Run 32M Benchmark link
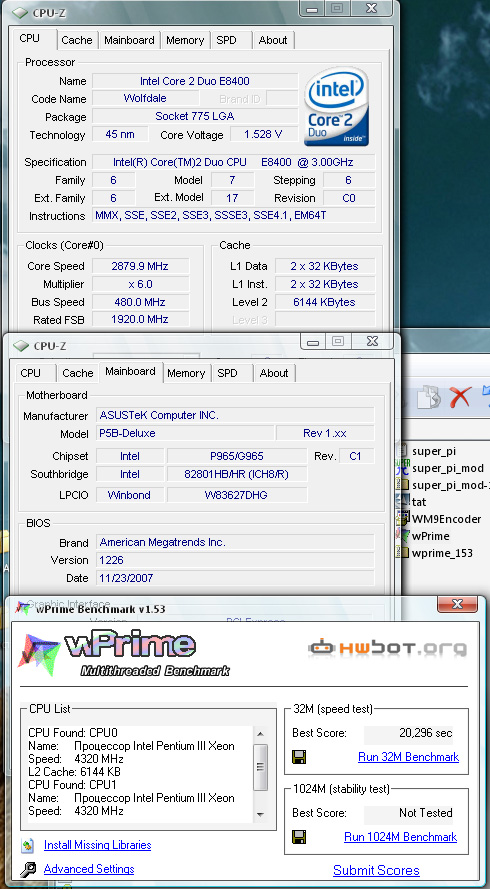Screen dimensions: 490x889 coord(408,757)
